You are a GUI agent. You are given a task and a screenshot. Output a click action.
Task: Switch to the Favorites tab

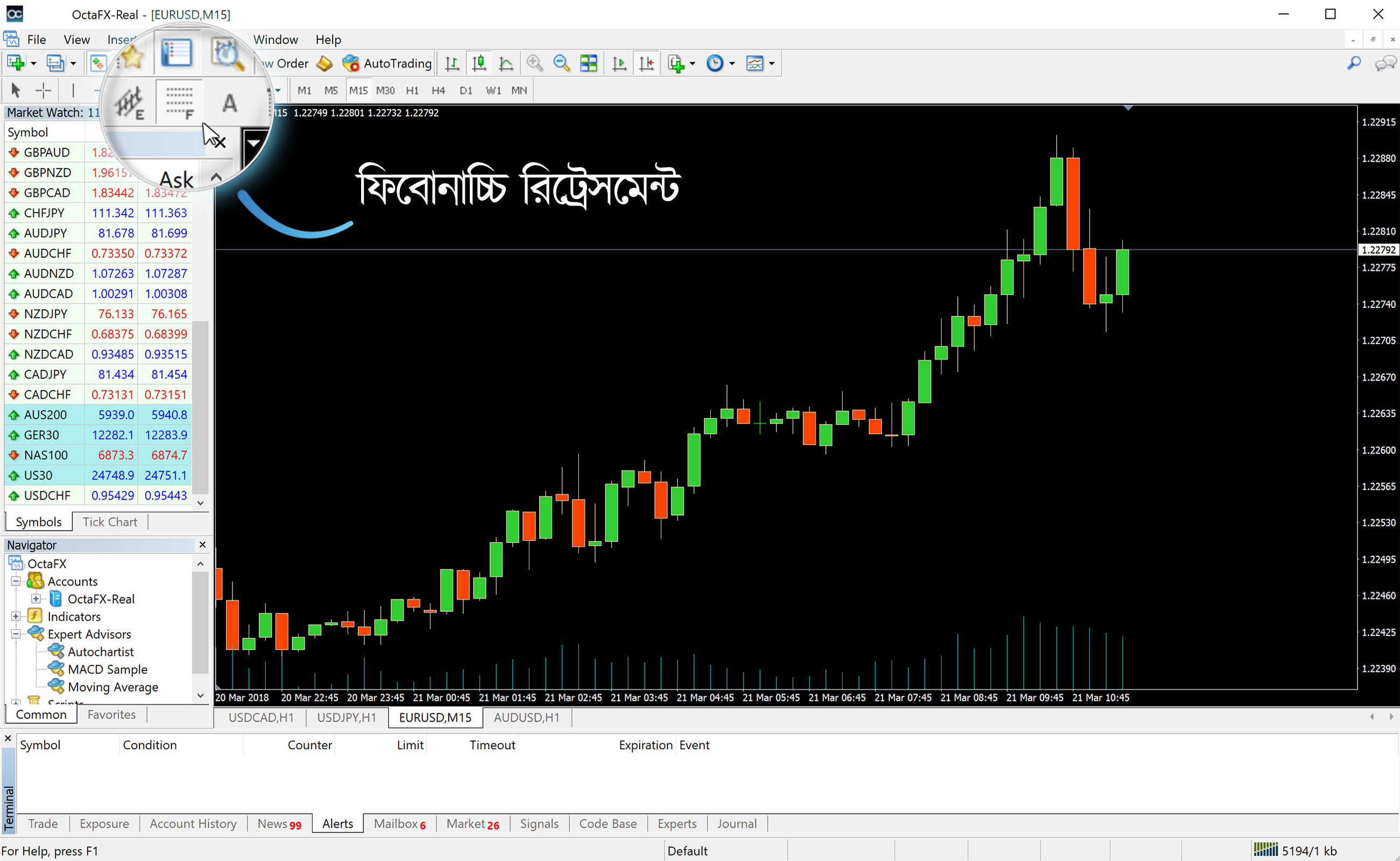[x=111, y=714]
